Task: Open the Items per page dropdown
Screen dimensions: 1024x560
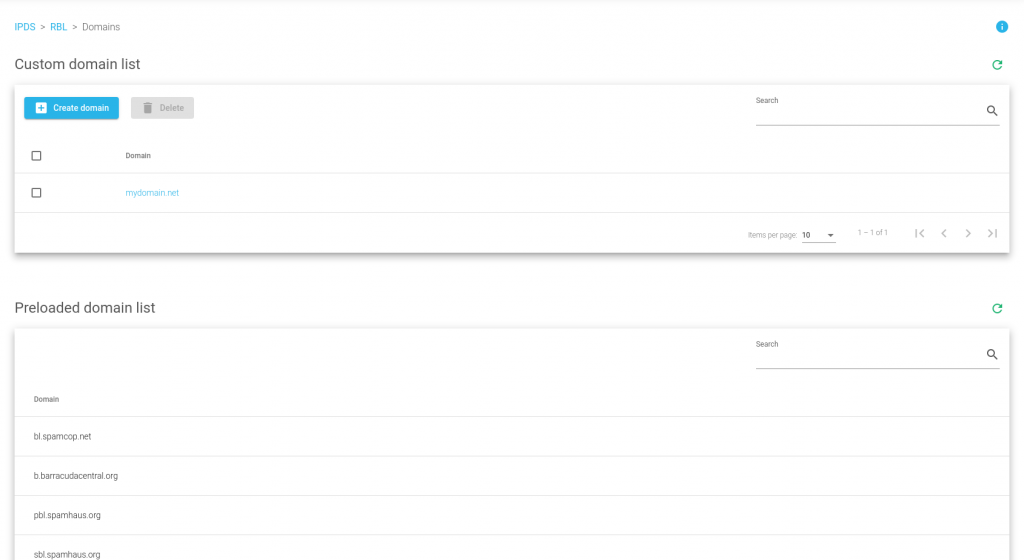Action: (x=818, y=235)
